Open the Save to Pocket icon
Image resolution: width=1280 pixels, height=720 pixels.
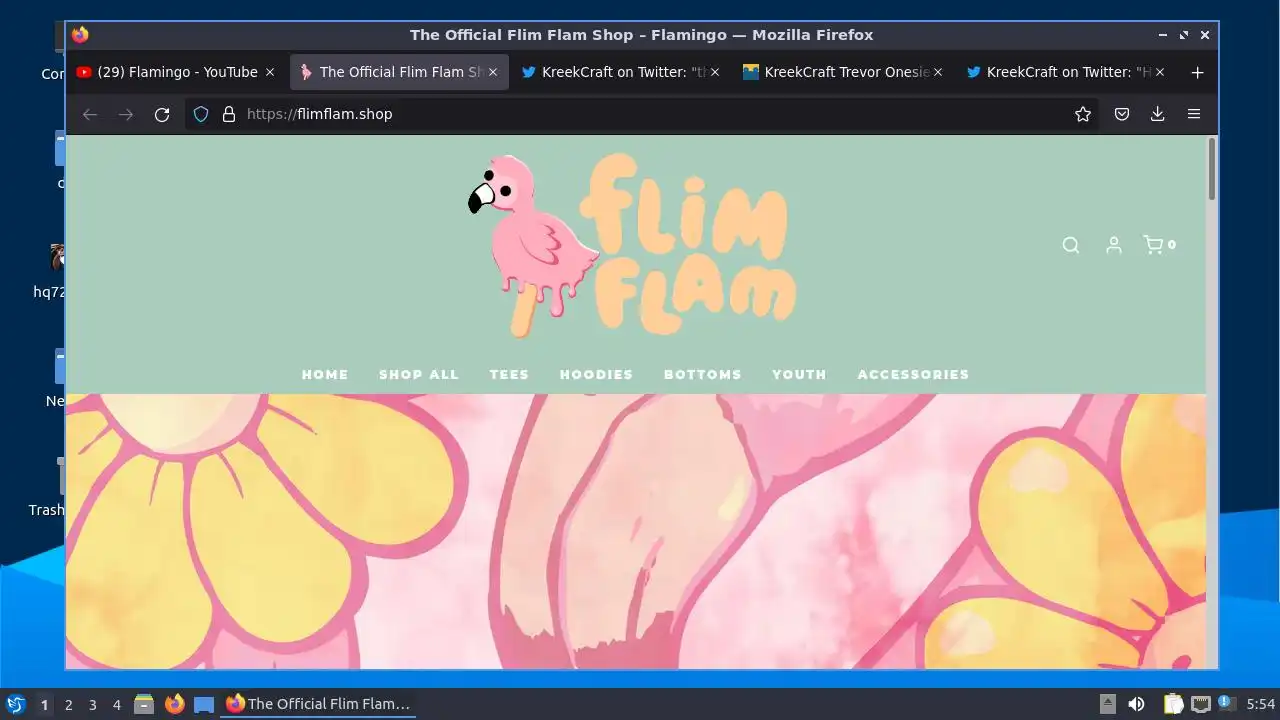coord(1122,114)
